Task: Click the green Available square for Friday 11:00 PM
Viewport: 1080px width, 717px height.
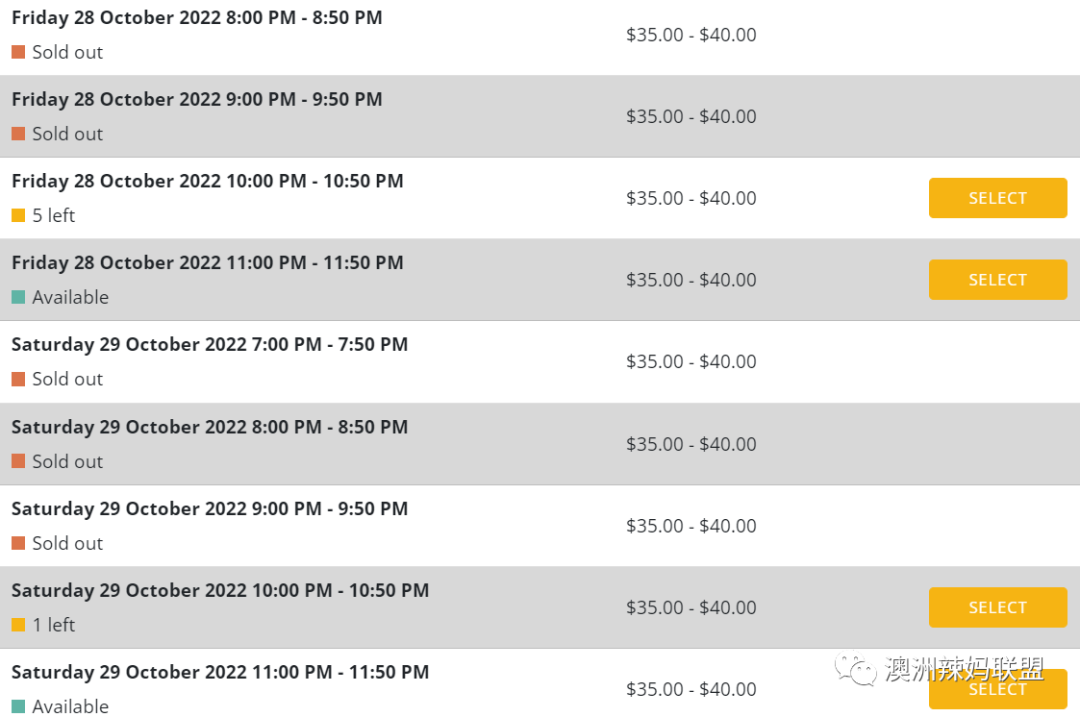Action: tap(19, 298)
